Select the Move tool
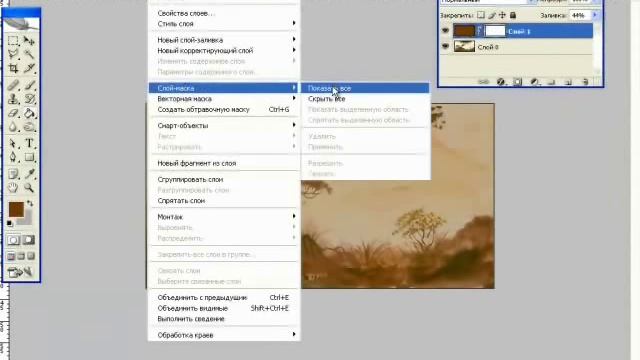 click(29, 40)
